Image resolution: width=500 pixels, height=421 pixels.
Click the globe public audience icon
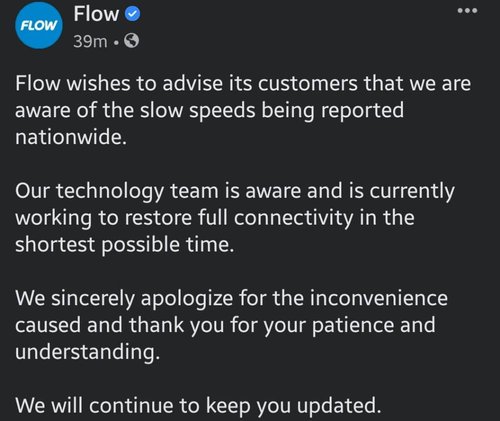[x=131, y=41]
